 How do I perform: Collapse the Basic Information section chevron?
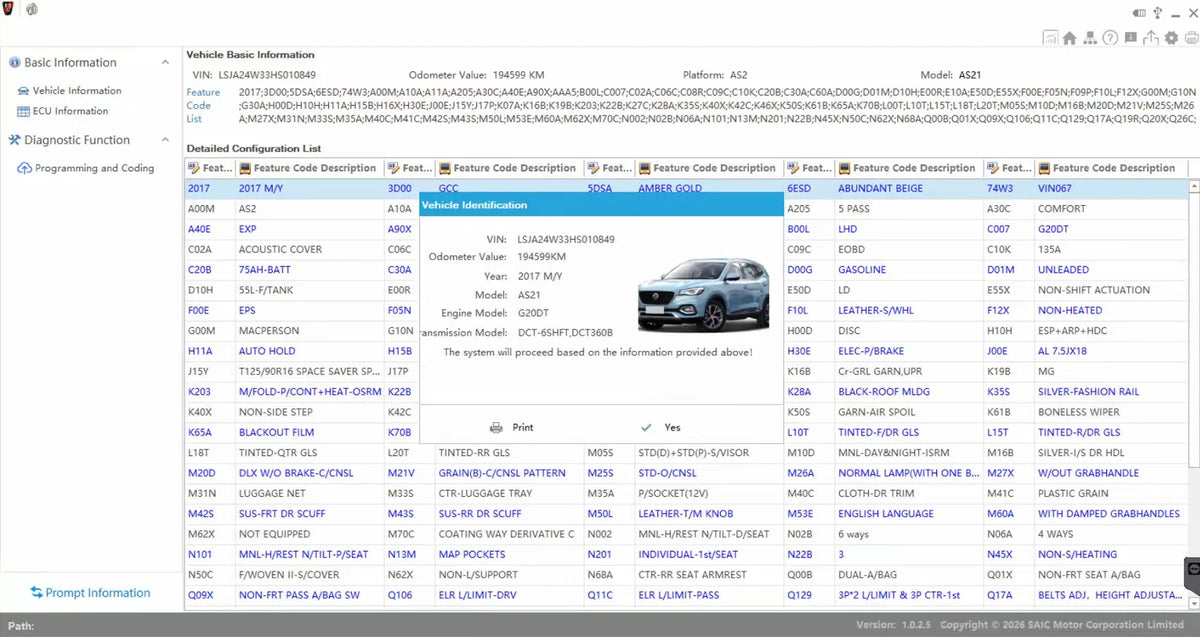(165, 62)
